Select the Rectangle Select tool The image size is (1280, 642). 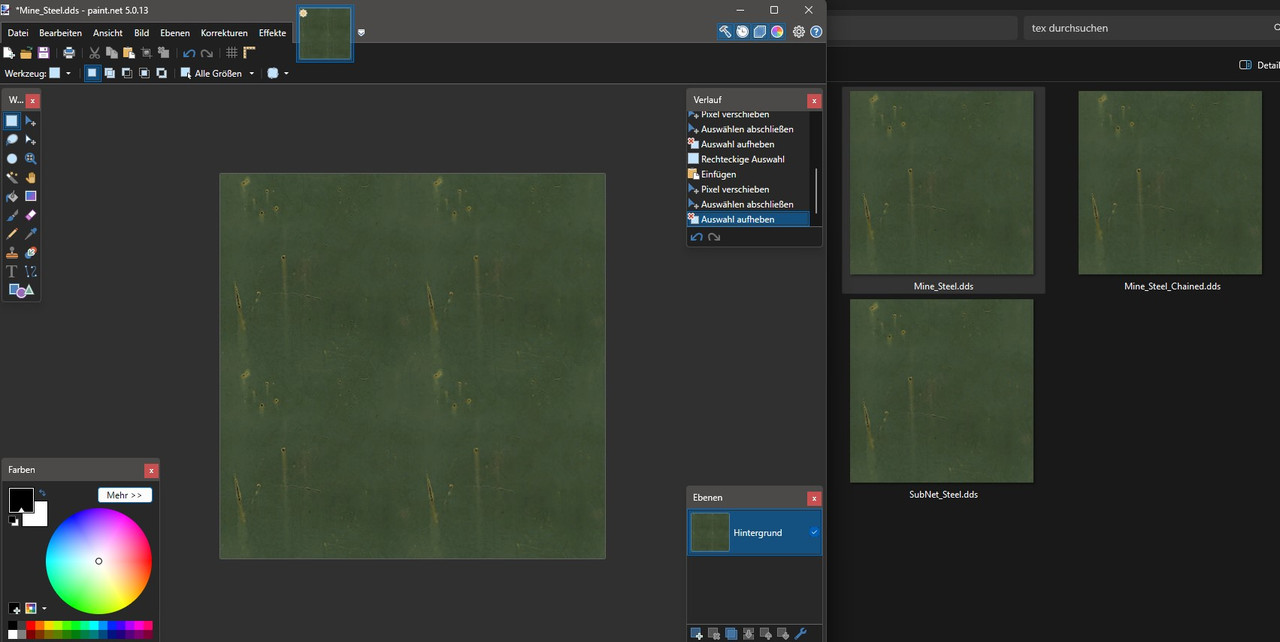point(12,121)
